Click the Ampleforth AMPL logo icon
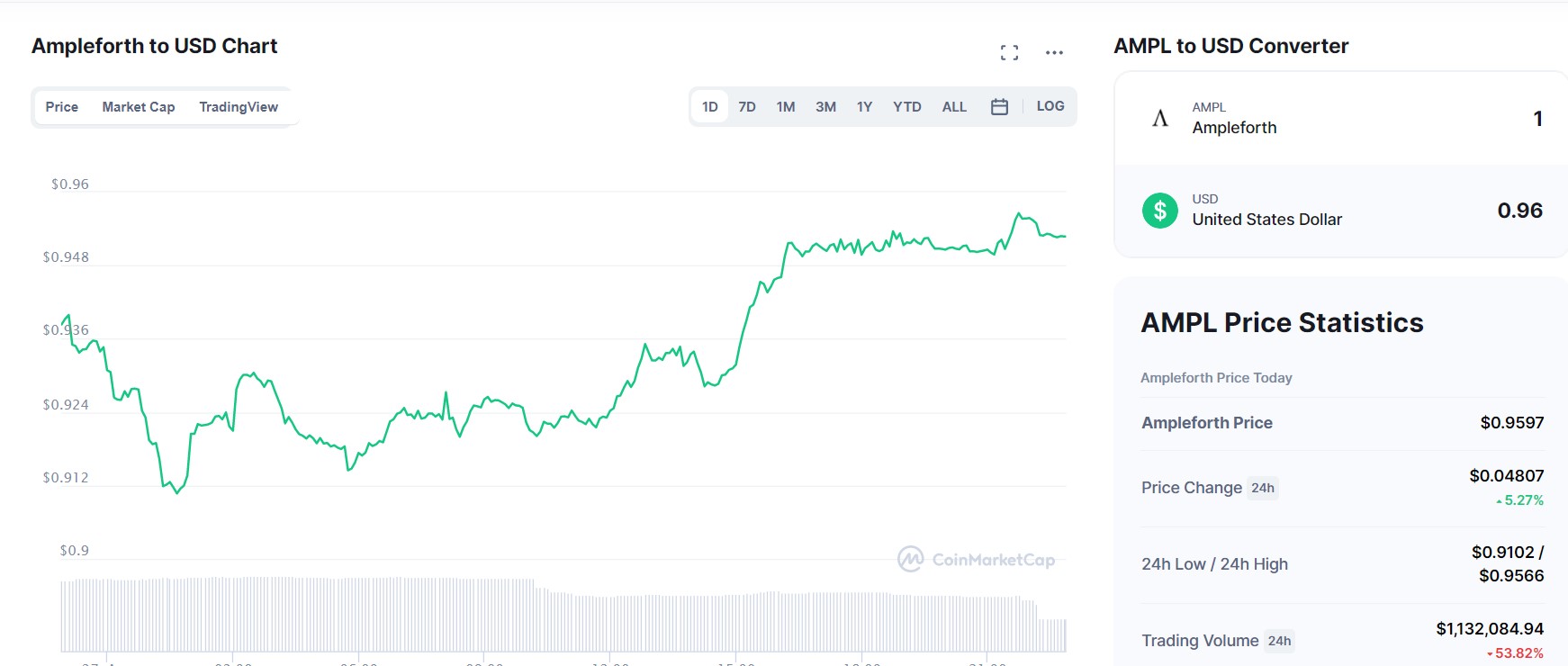Viewport: 1568px width, 666px height. (1160, 118)
